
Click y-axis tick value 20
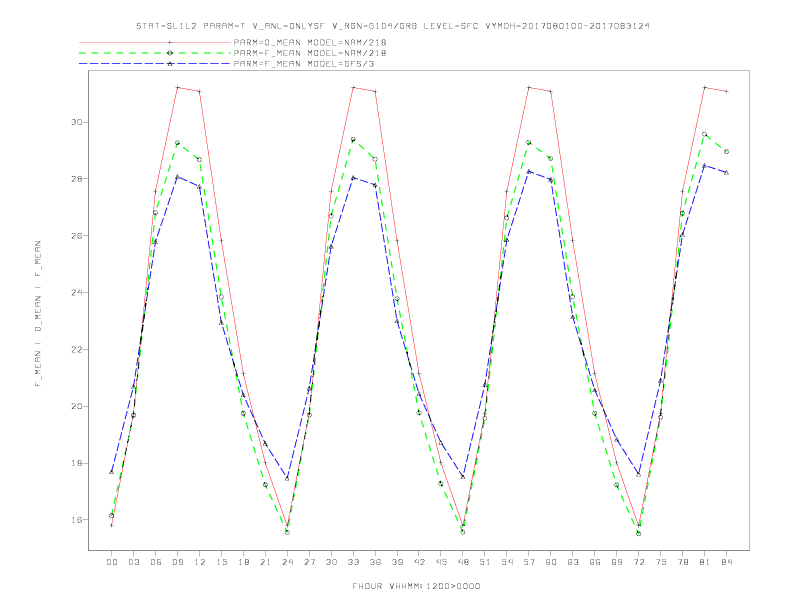(77, 406)
